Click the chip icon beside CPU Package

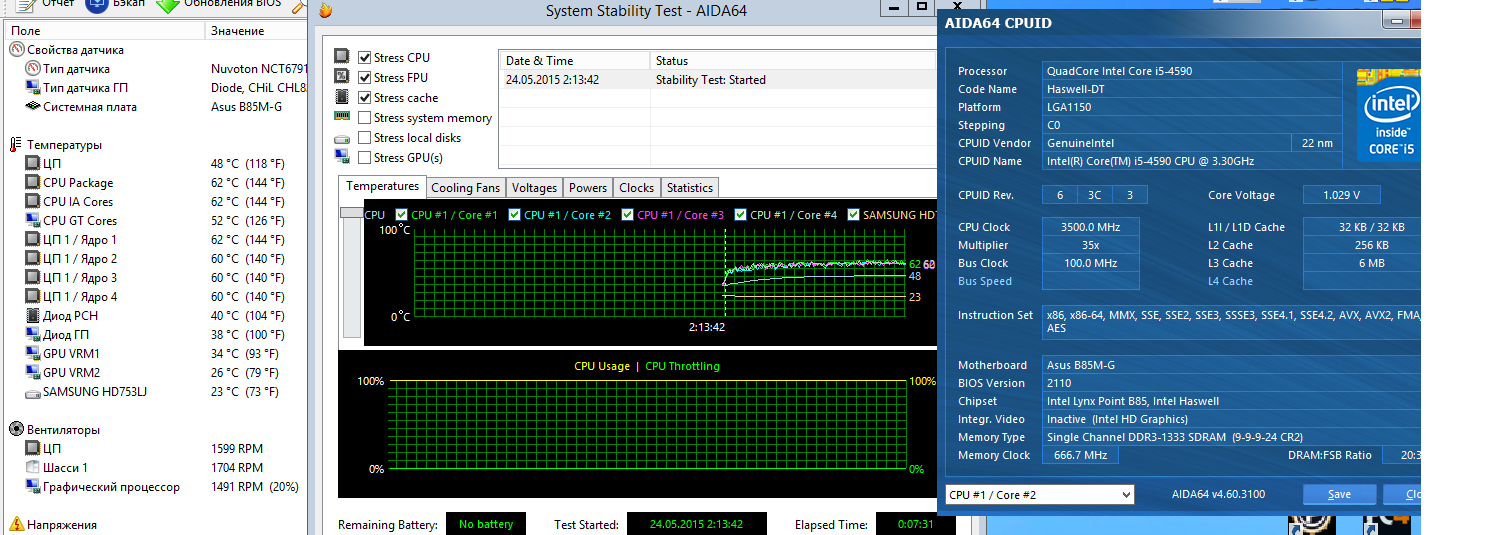[x=33, y=183]
